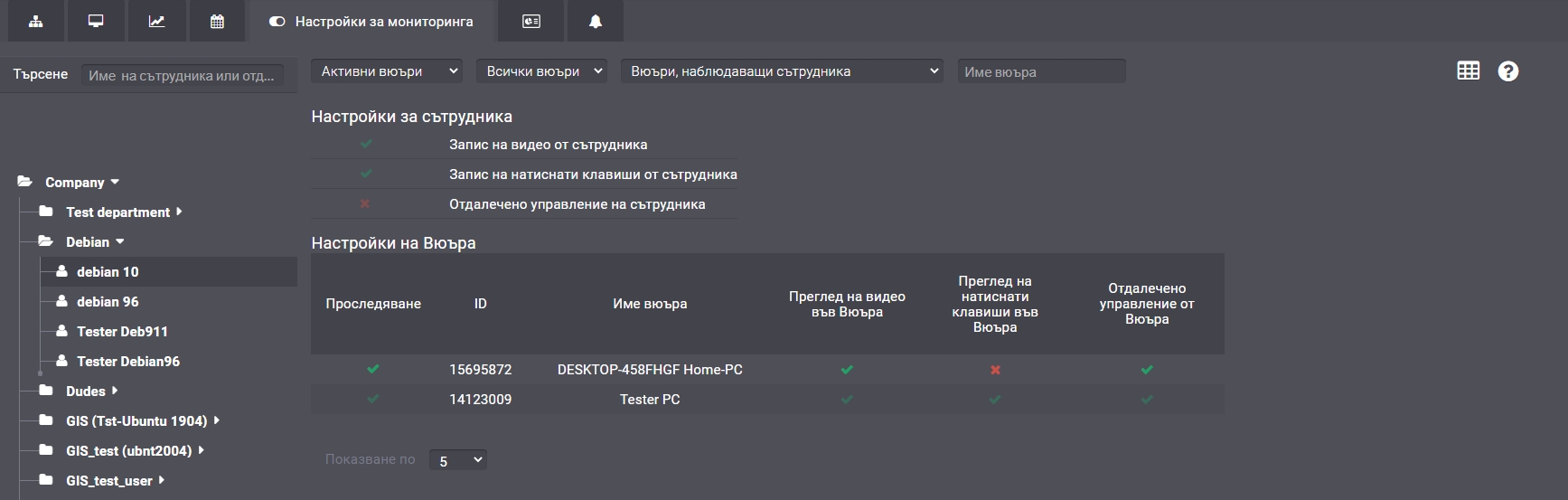This screenshot has height=500, width=1568.
Task: Toggle video viewing for DESKTOP-458FHGF Home-PC
Action: [x=847, y=369]
